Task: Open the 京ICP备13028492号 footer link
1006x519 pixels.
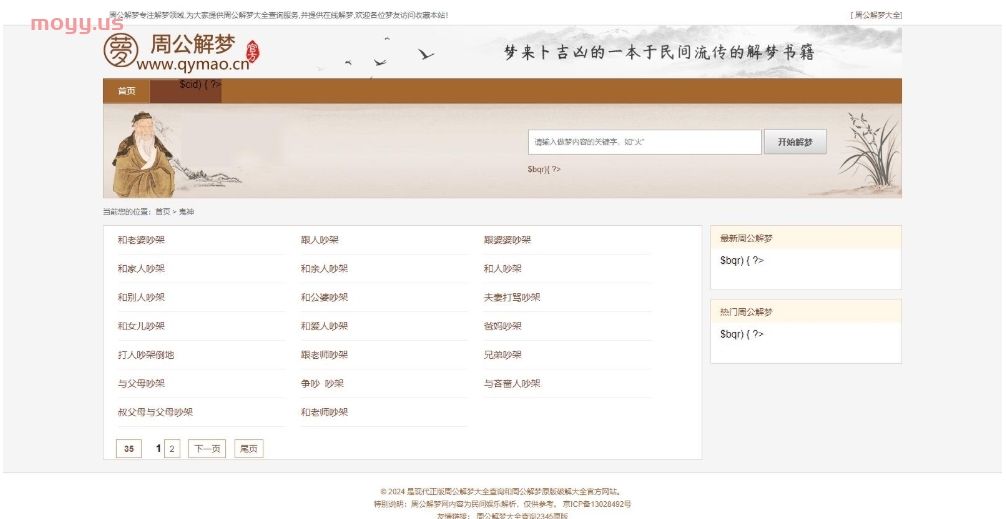Action: click(x=597, y=504)
